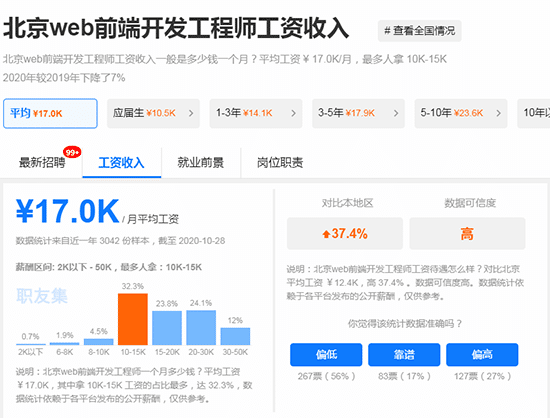Click the 24.1% percentage label

201,303
